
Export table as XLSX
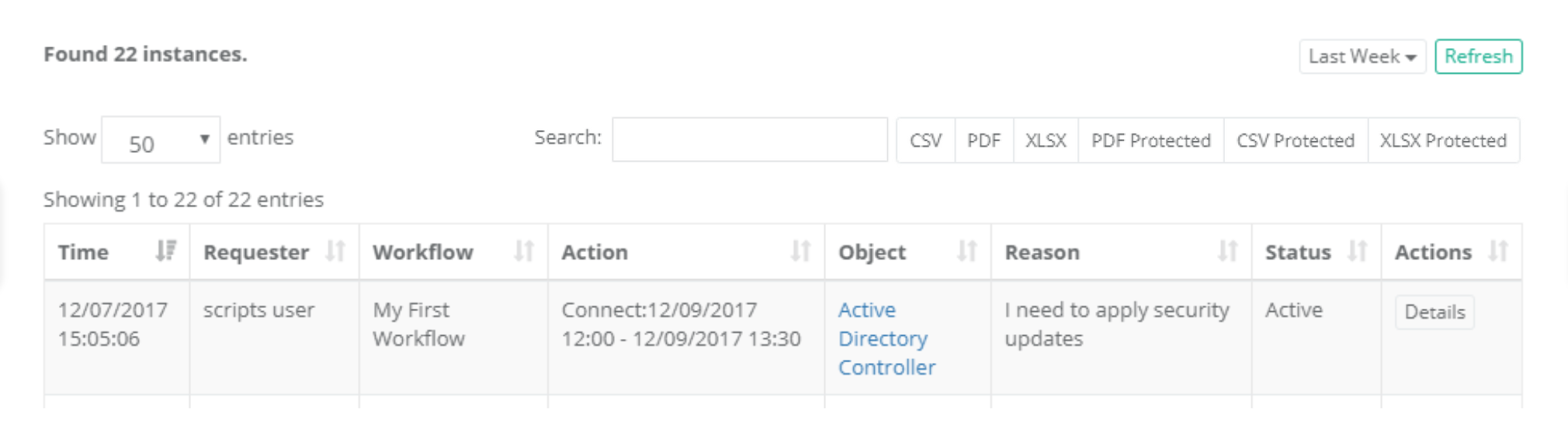pos(1046,140)
